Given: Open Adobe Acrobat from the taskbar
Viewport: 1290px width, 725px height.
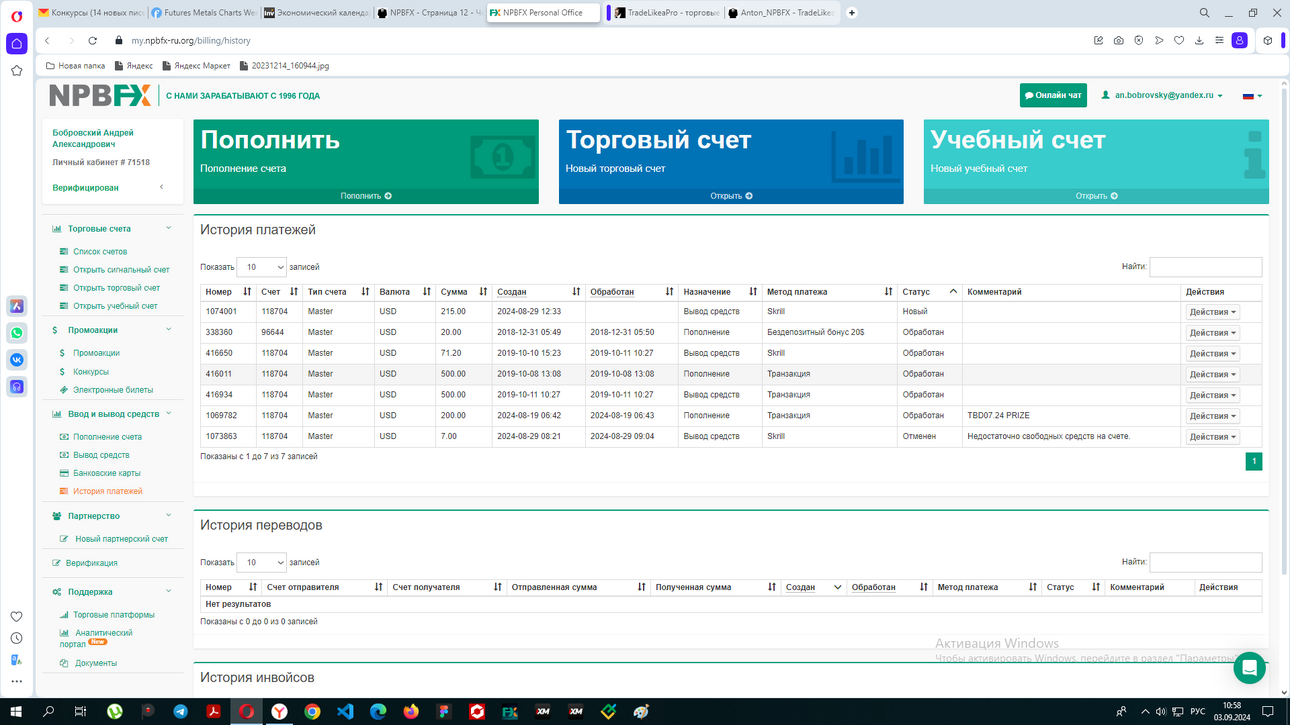Looking at the screenshot, I should pyautogui.click(x=213, y=711).
